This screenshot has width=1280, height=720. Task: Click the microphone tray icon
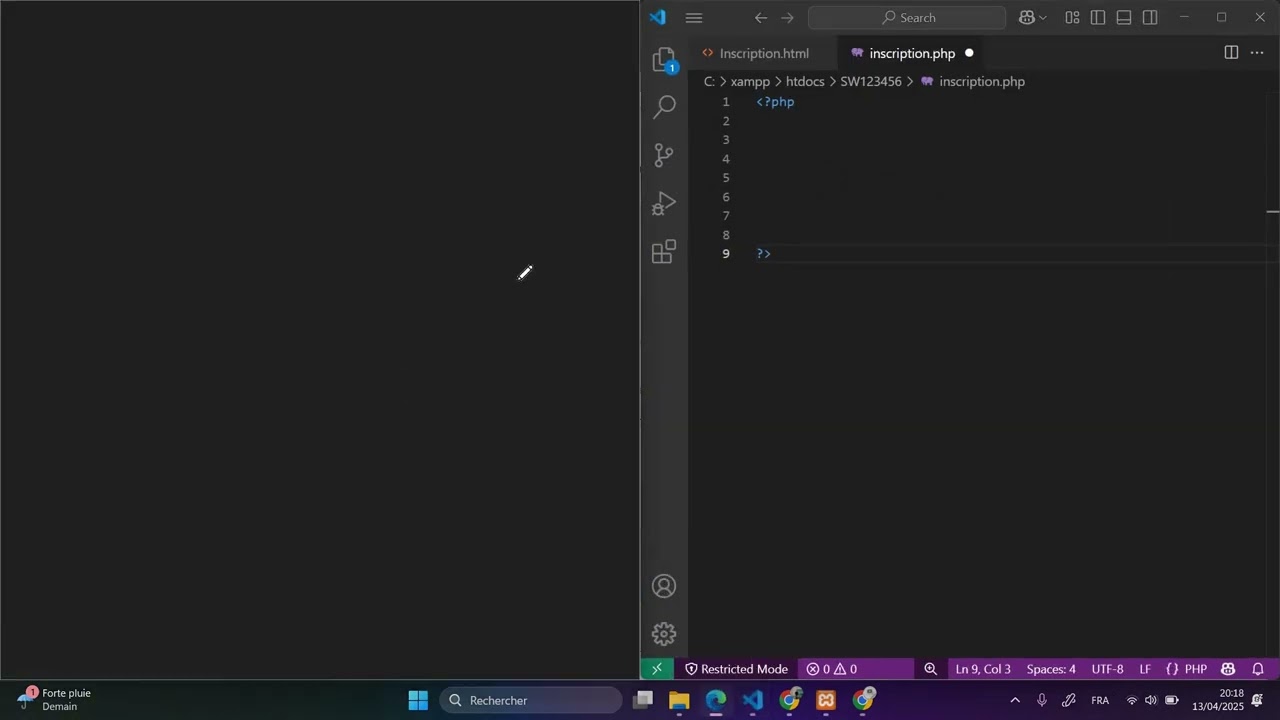coord(1042,700)
